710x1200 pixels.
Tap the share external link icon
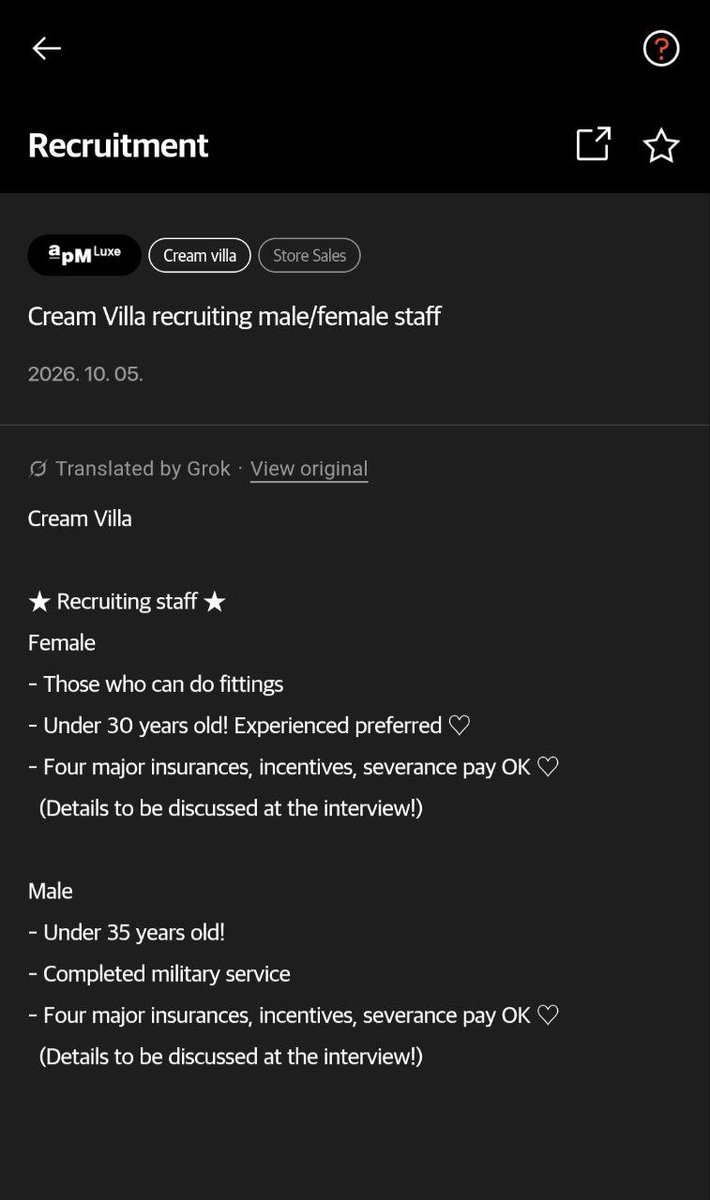point(593,144)
